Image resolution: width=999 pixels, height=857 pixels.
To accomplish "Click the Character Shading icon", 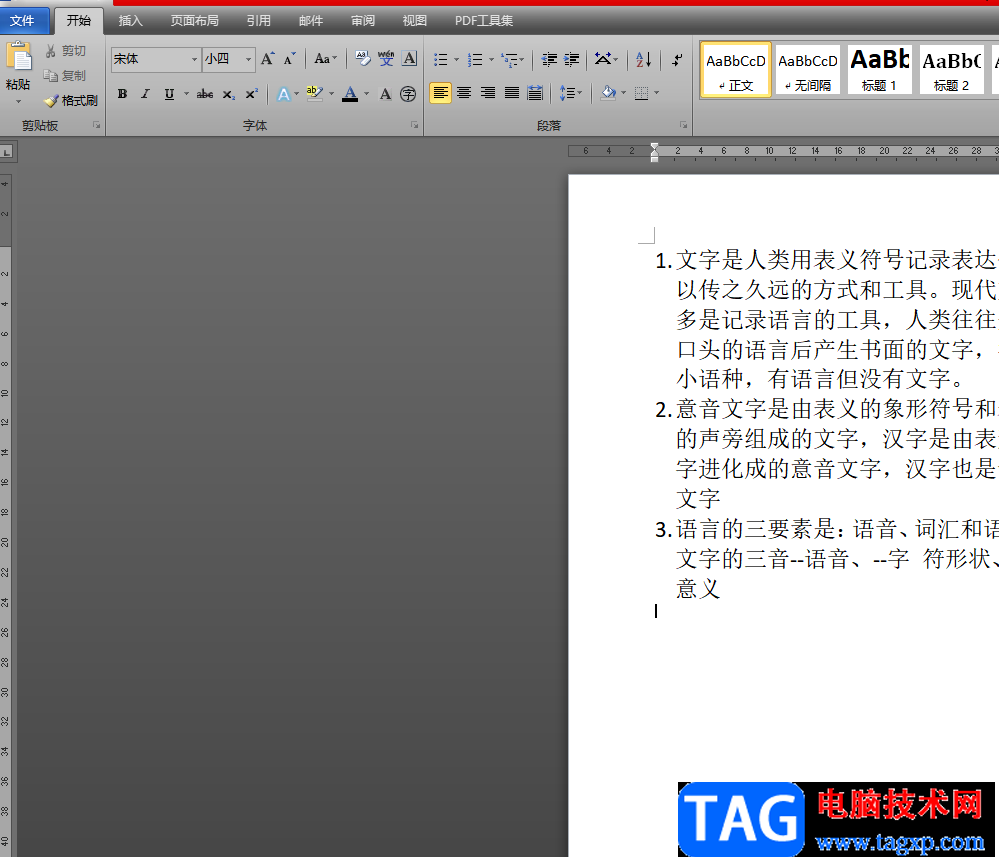I will click(x=385, y=94).
